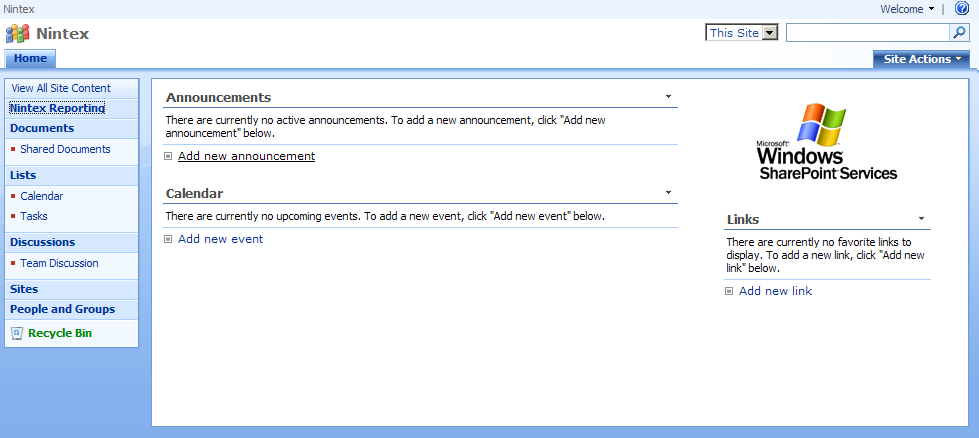
Task: Open Team Discussion in the sidebar
Action: point(59,263)
